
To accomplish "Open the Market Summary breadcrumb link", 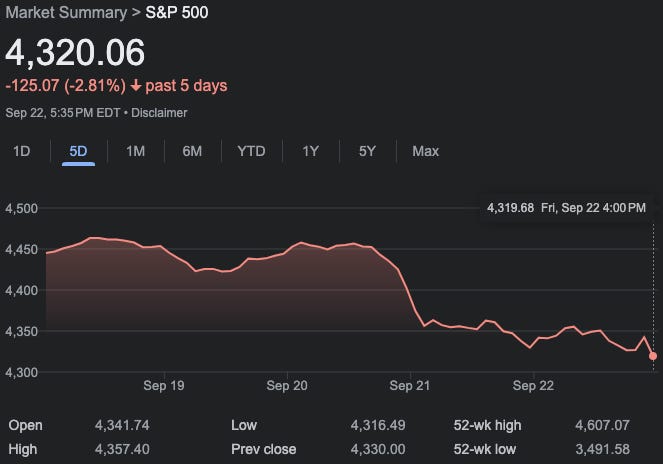I will point(66,12).
